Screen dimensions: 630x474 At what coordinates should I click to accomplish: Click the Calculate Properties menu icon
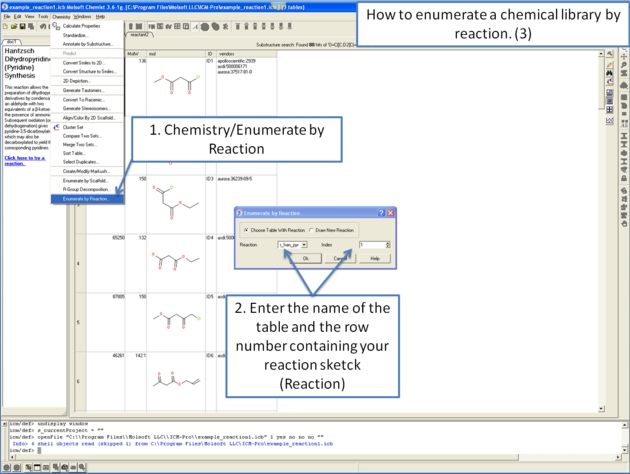click(x=55, y=26)
